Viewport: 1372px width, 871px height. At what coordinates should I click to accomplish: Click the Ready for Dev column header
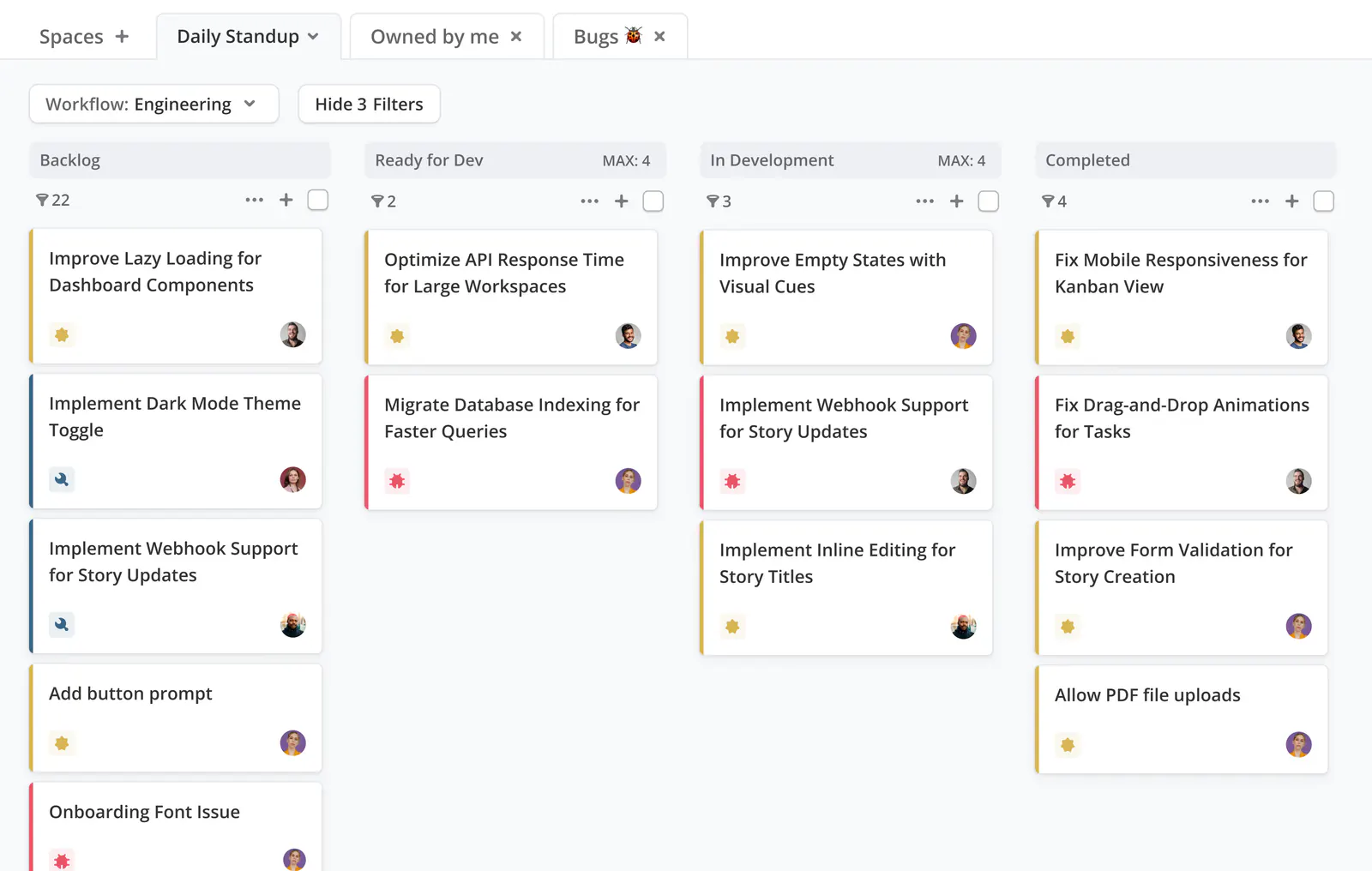pos(514,160)
